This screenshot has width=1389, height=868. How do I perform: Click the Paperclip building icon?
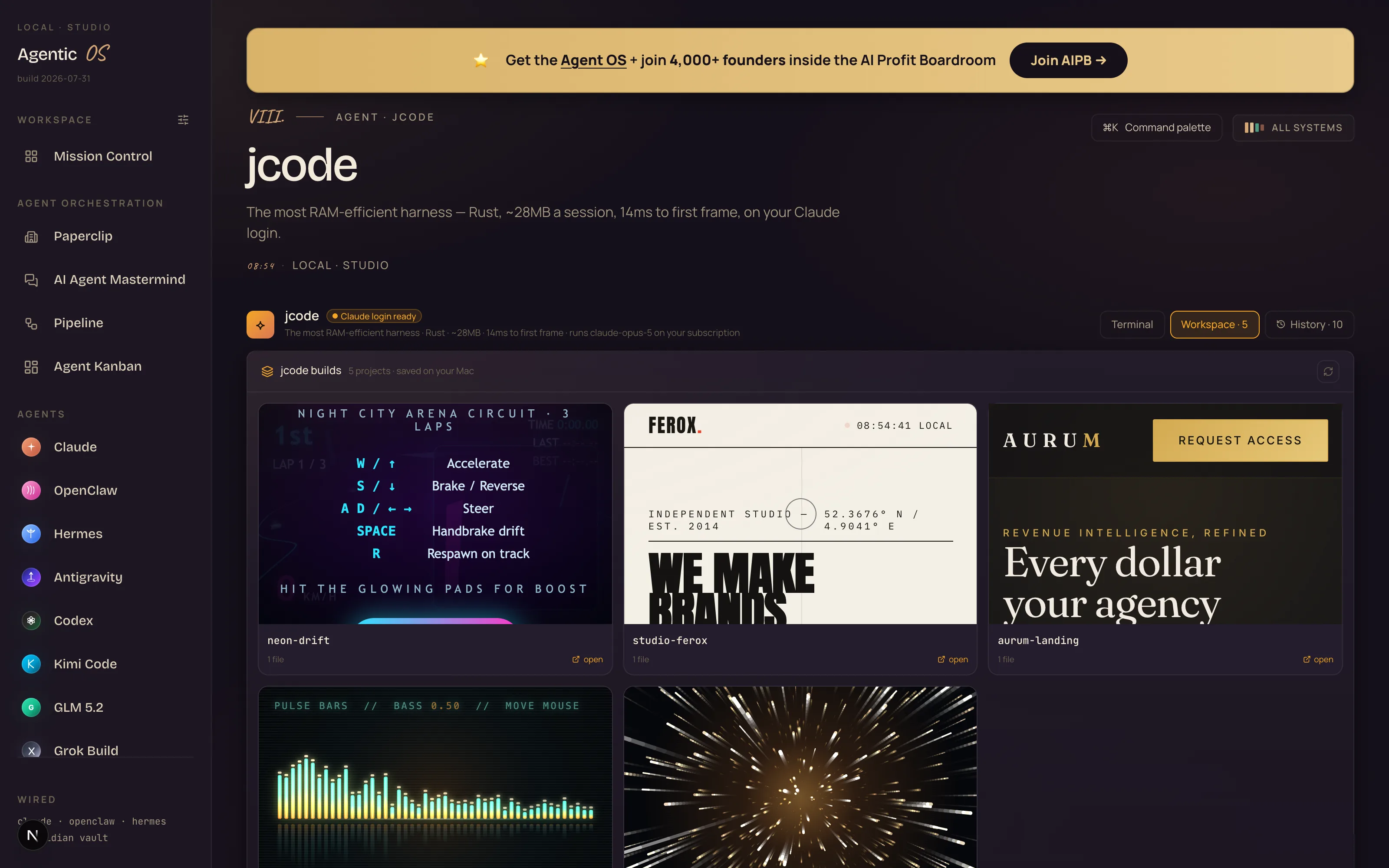pyautogui.click(x=31, y=237)
